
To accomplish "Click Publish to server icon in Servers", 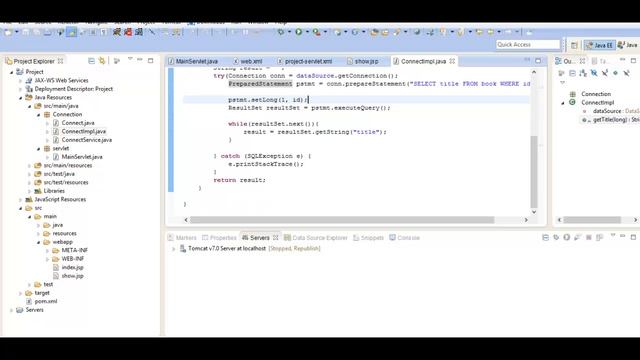I will [599, 237].
